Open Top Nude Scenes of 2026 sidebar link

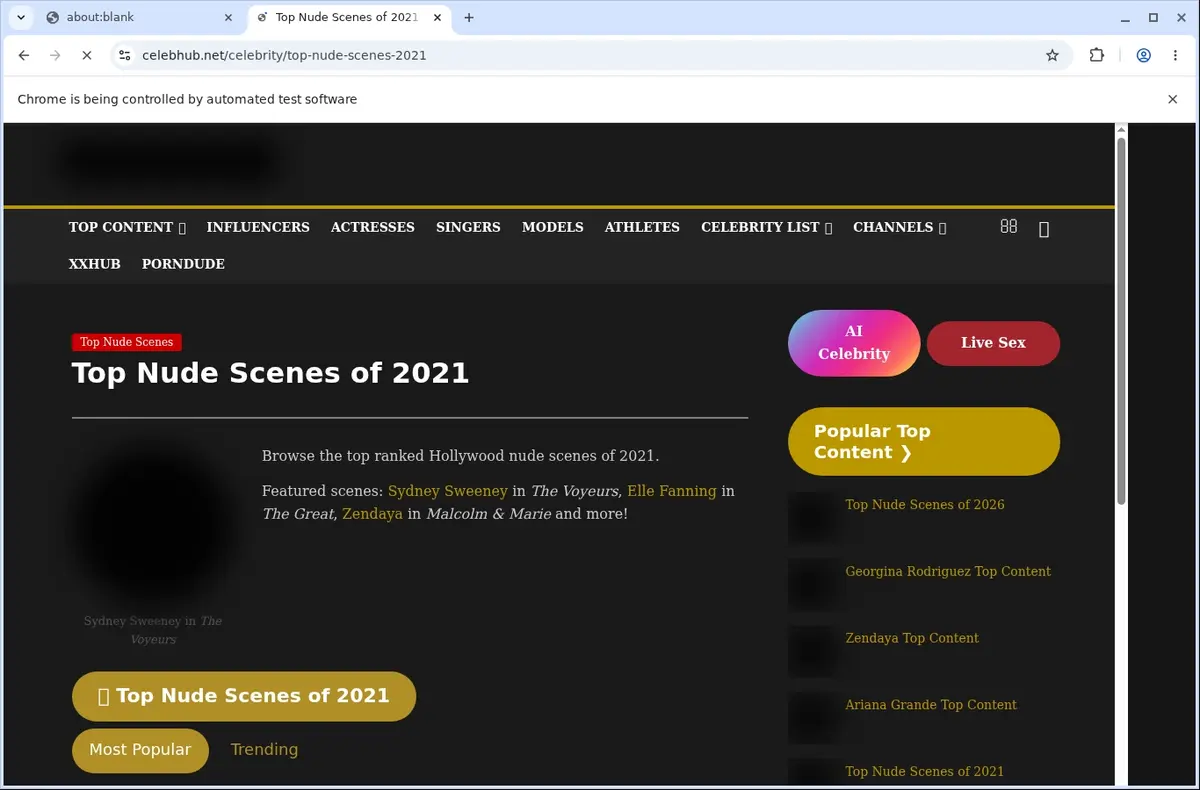pos(925,505)
